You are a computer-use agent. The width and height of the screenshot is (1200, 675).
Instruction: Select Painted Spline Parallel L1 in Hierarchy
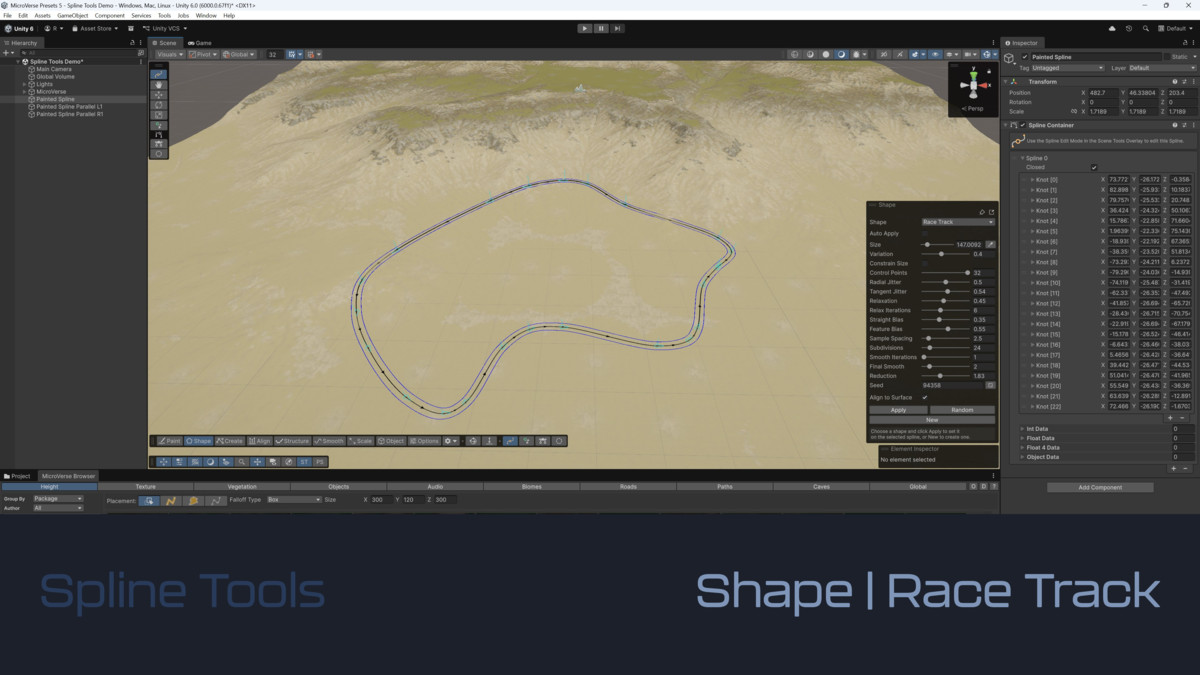point(69,106)
